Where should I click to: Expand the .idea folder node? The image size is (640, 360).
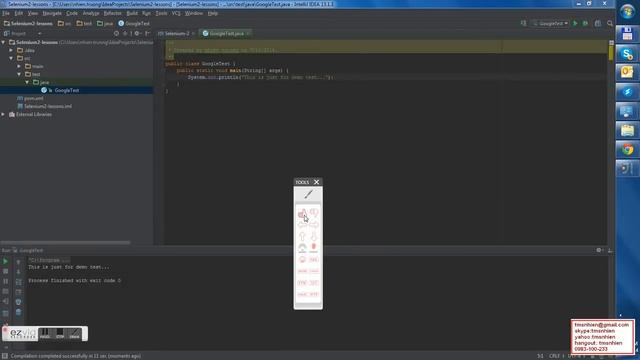coord(11,50)
